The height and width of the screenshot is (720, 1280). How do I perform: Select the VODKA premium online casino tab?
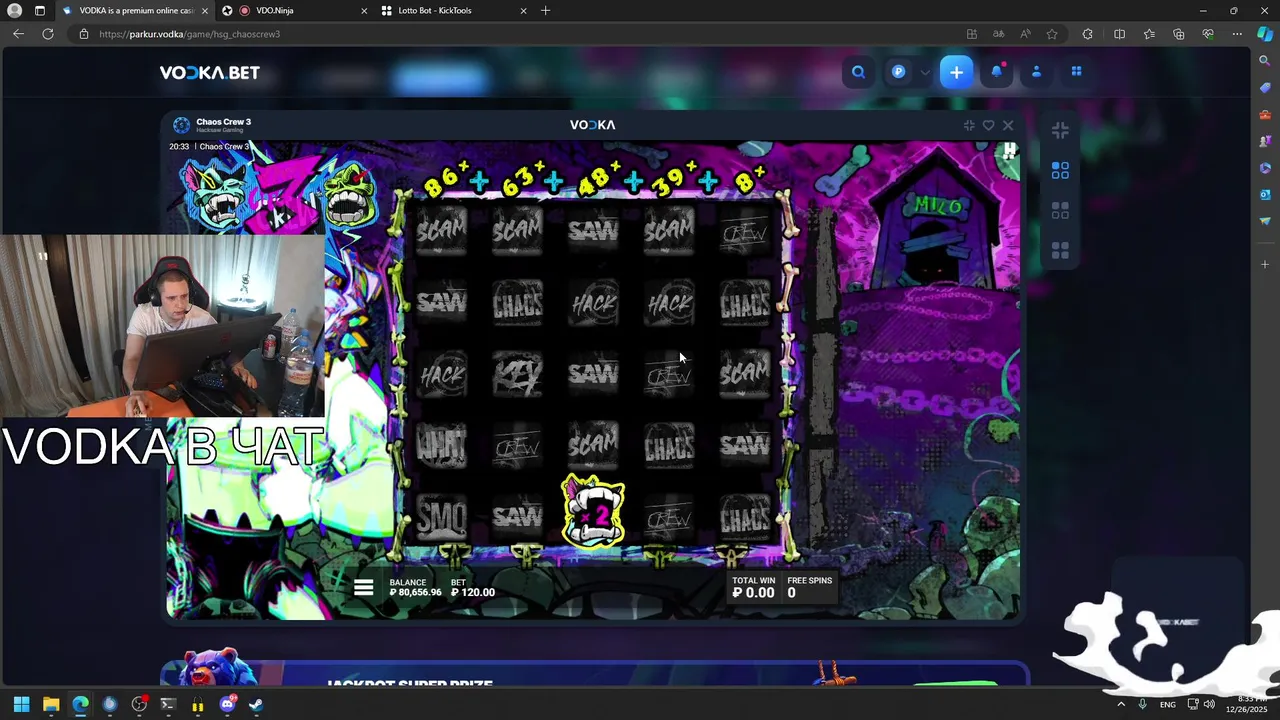coord(137,10)
